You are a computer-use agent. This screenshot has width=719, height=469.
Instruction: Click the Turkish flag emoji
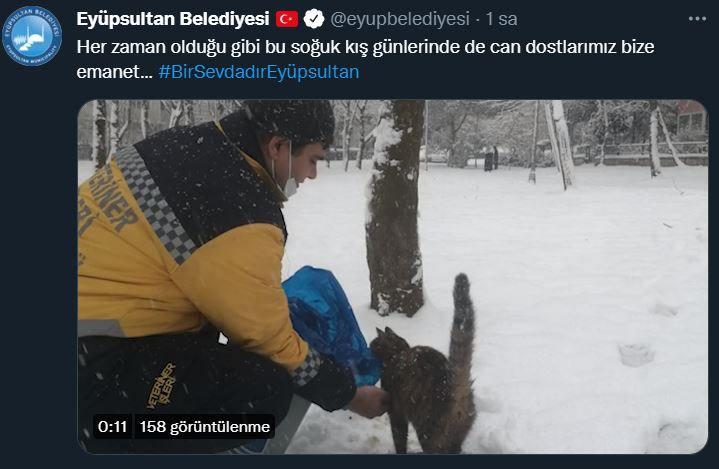(287, 19)
